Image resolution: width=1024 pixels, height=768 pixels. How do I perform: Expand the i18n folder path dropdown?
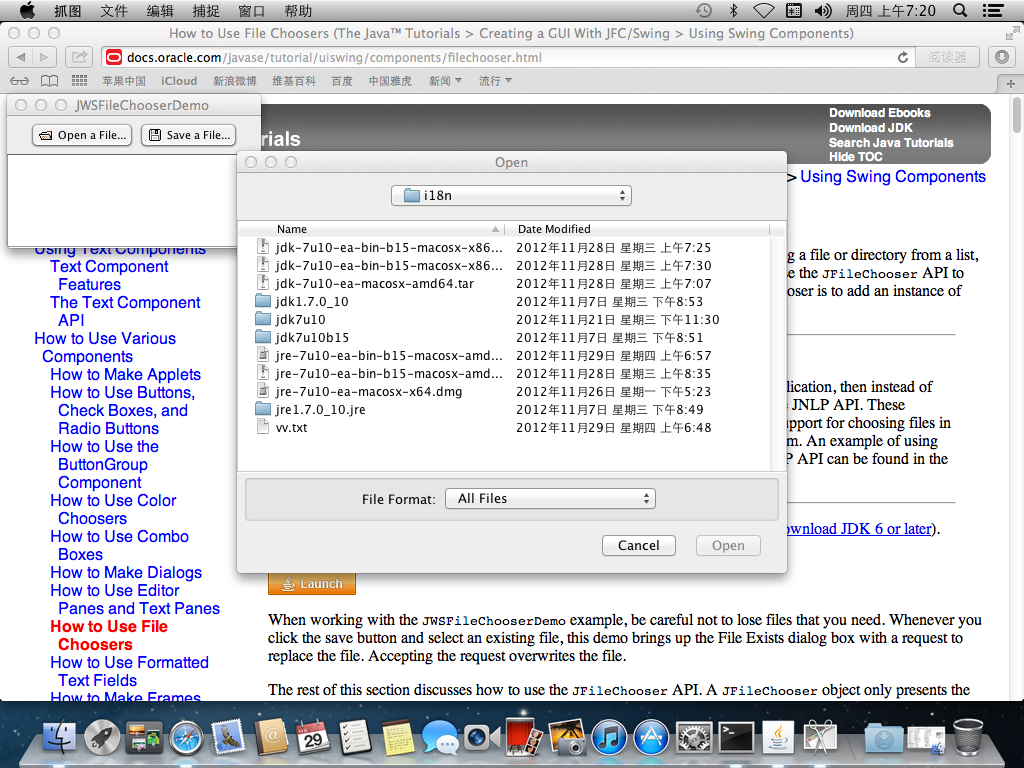pyautogui.click(x=511, y=195)
